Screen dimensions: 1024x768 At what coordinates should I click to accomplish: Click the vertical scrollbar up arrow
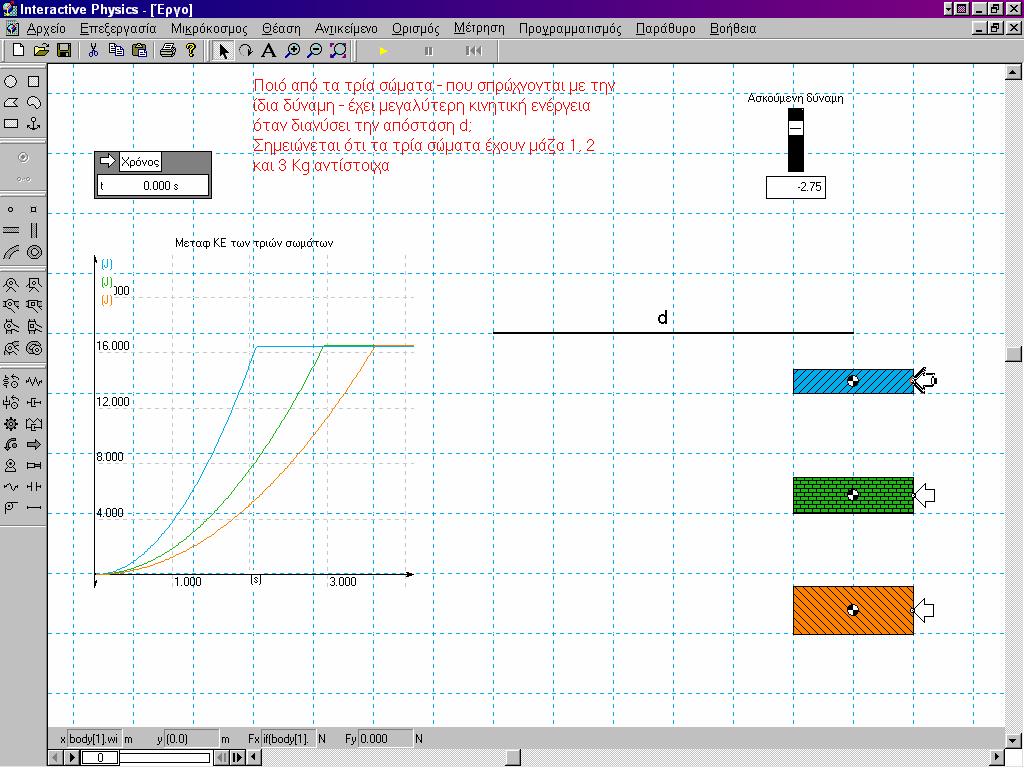[1014, 72]
